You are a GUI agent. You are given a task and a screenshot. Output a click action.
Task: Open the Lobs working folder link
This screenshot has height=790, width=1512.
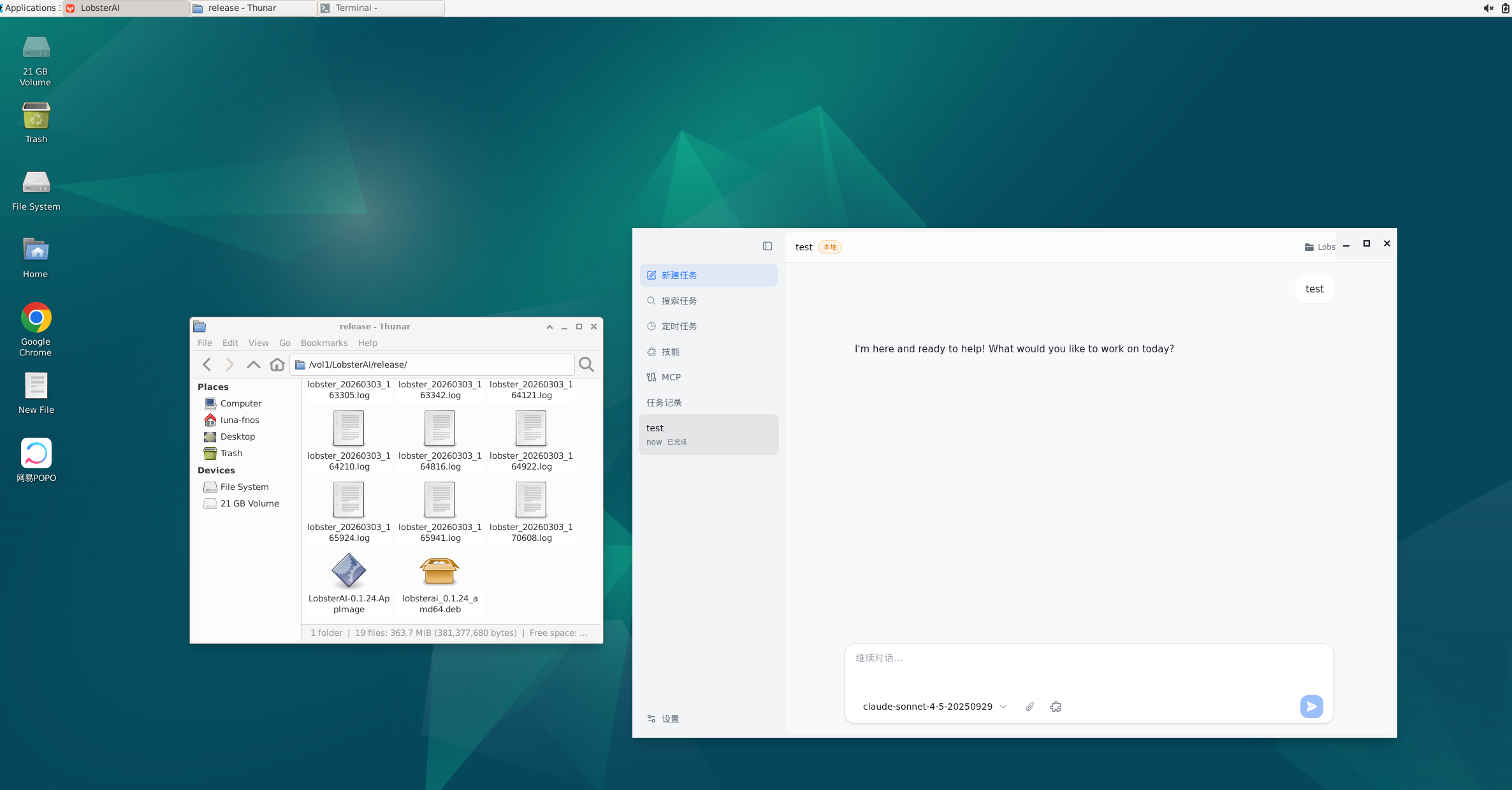[1319, 247]
